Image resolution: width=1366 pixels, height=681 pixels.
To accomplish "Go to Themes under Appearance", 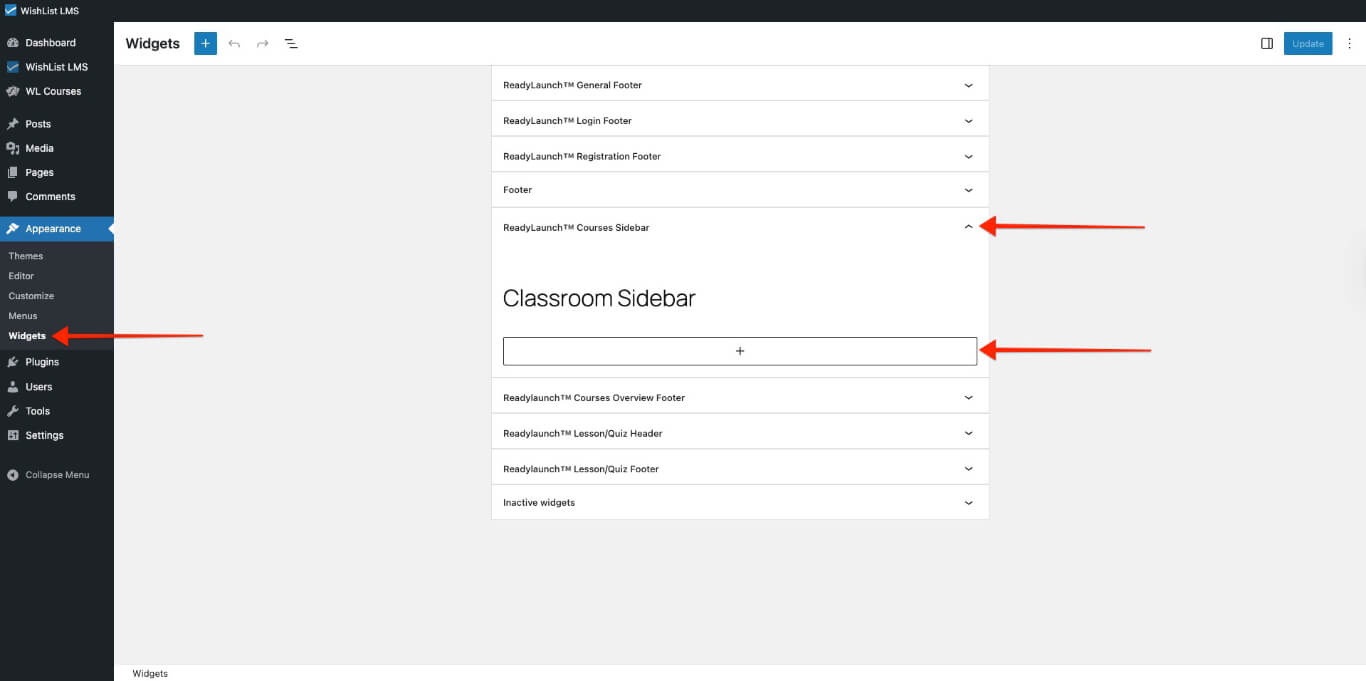I will point(26,256).
